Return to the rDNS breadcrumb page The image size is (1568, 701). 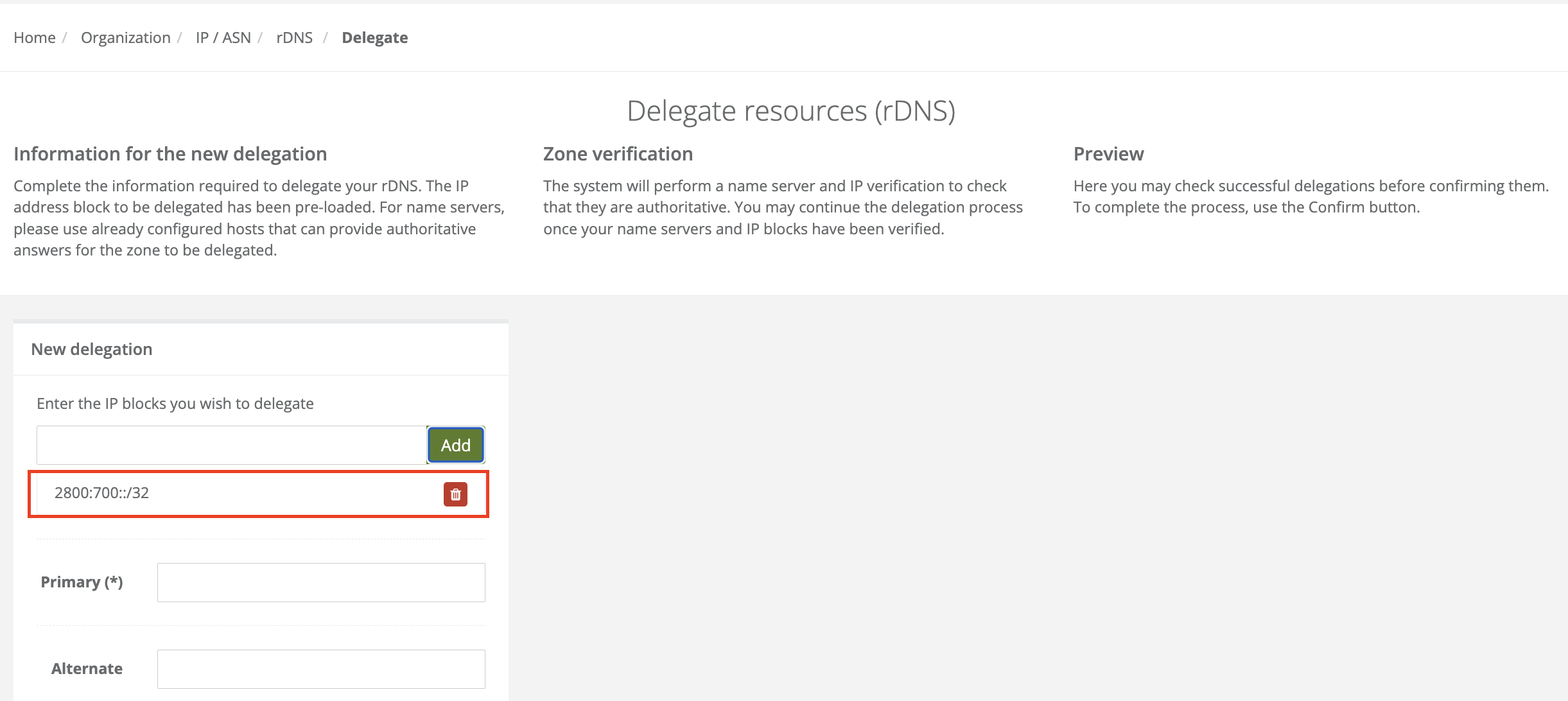[x=295, y=38]
